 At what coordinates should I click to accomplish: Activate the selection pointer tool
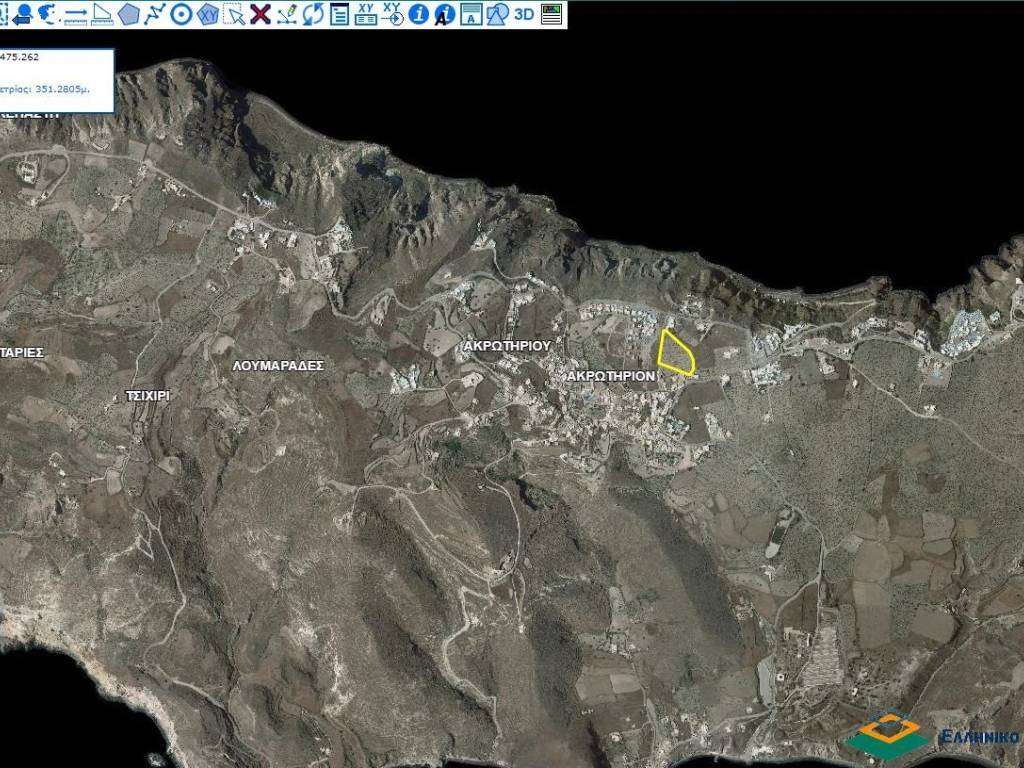[x=233, y=14]
